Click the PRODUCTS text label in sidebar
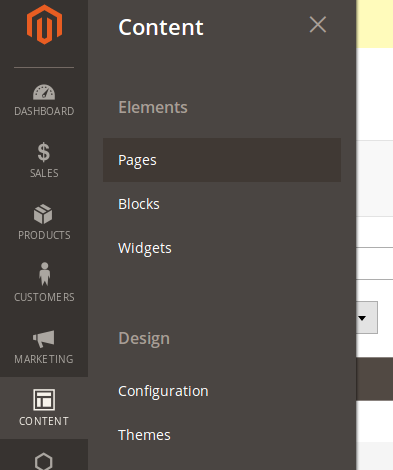This screenshot has height=470, width=393. [x=44, y=235]
